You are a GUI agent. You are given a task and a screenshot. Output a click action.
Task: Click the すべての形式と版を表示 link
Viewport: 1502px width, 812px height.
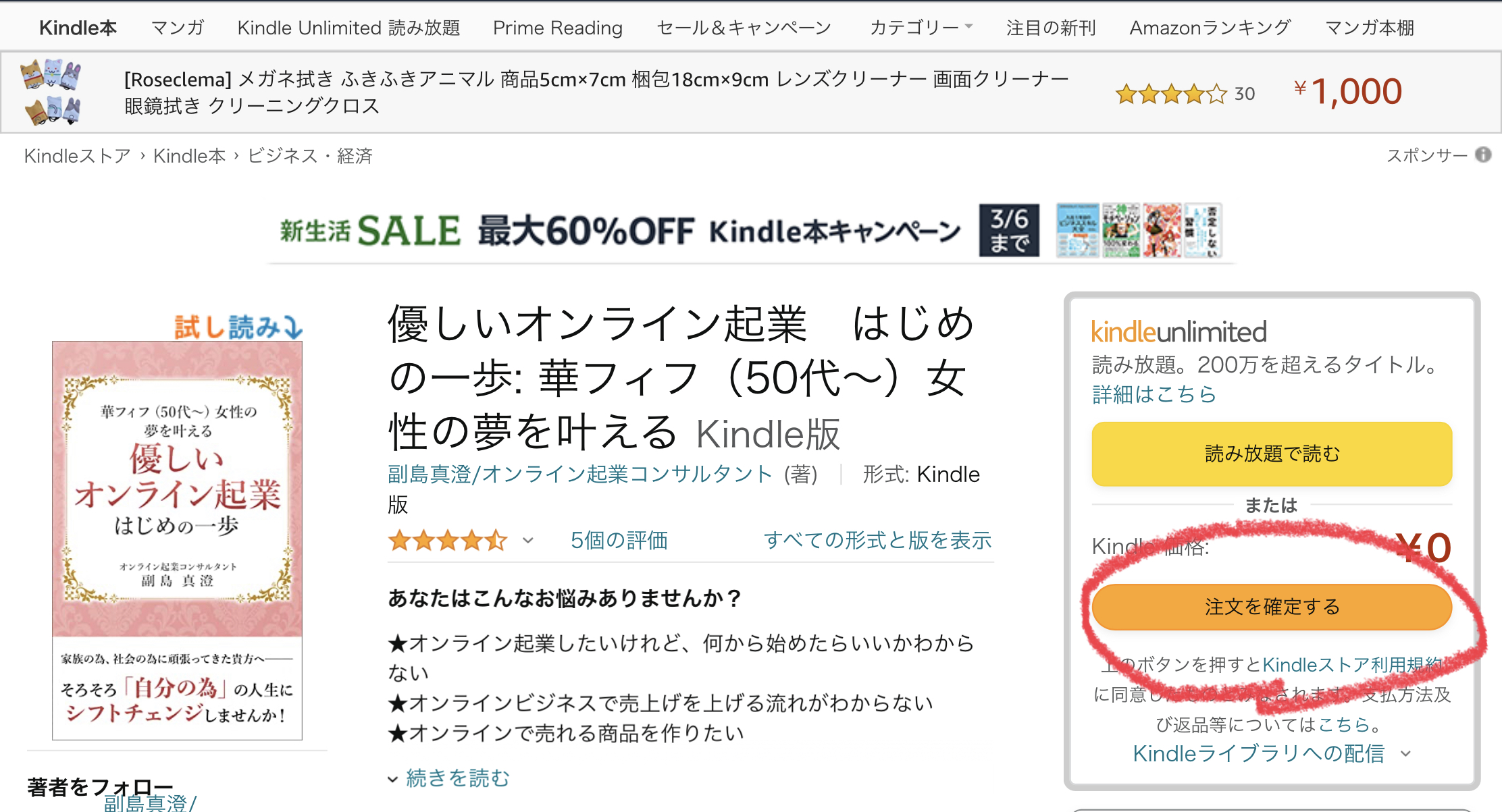click(878, 541)
